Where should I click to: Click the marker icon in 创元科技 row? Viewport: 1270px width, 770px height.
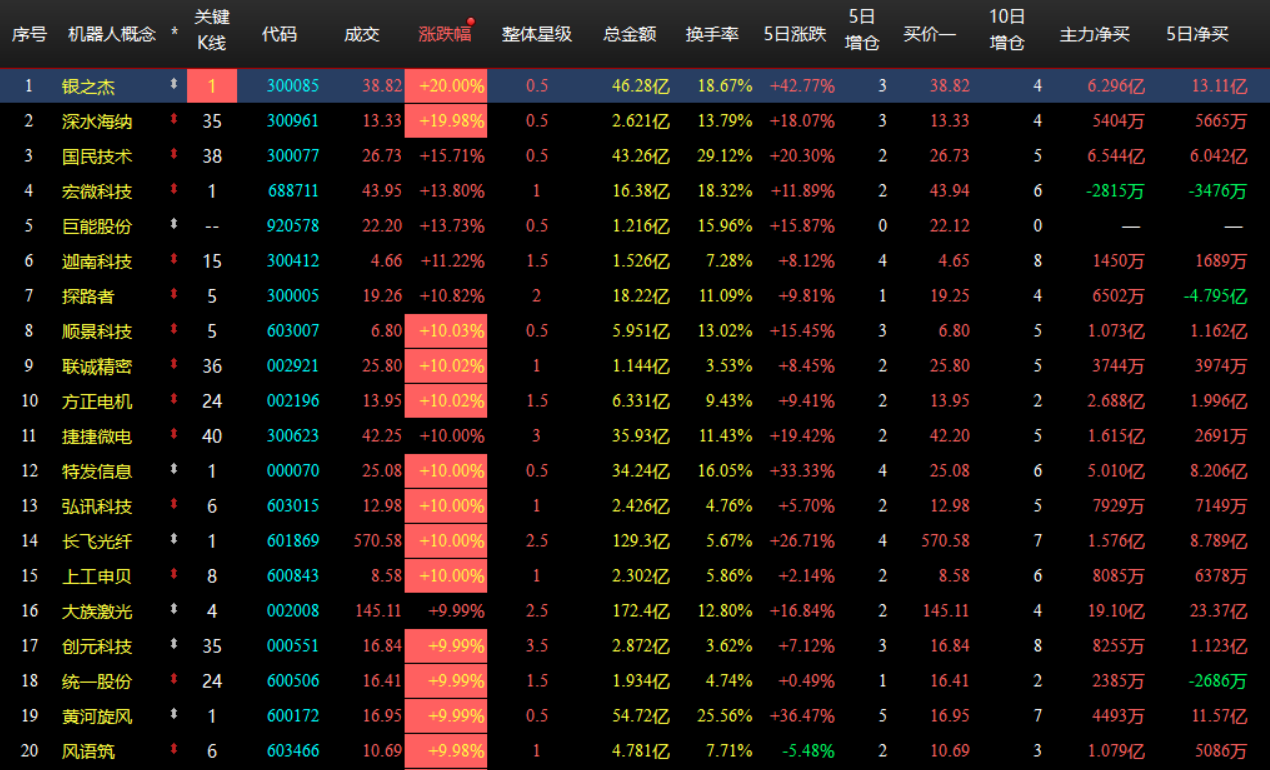coord(174,645)
